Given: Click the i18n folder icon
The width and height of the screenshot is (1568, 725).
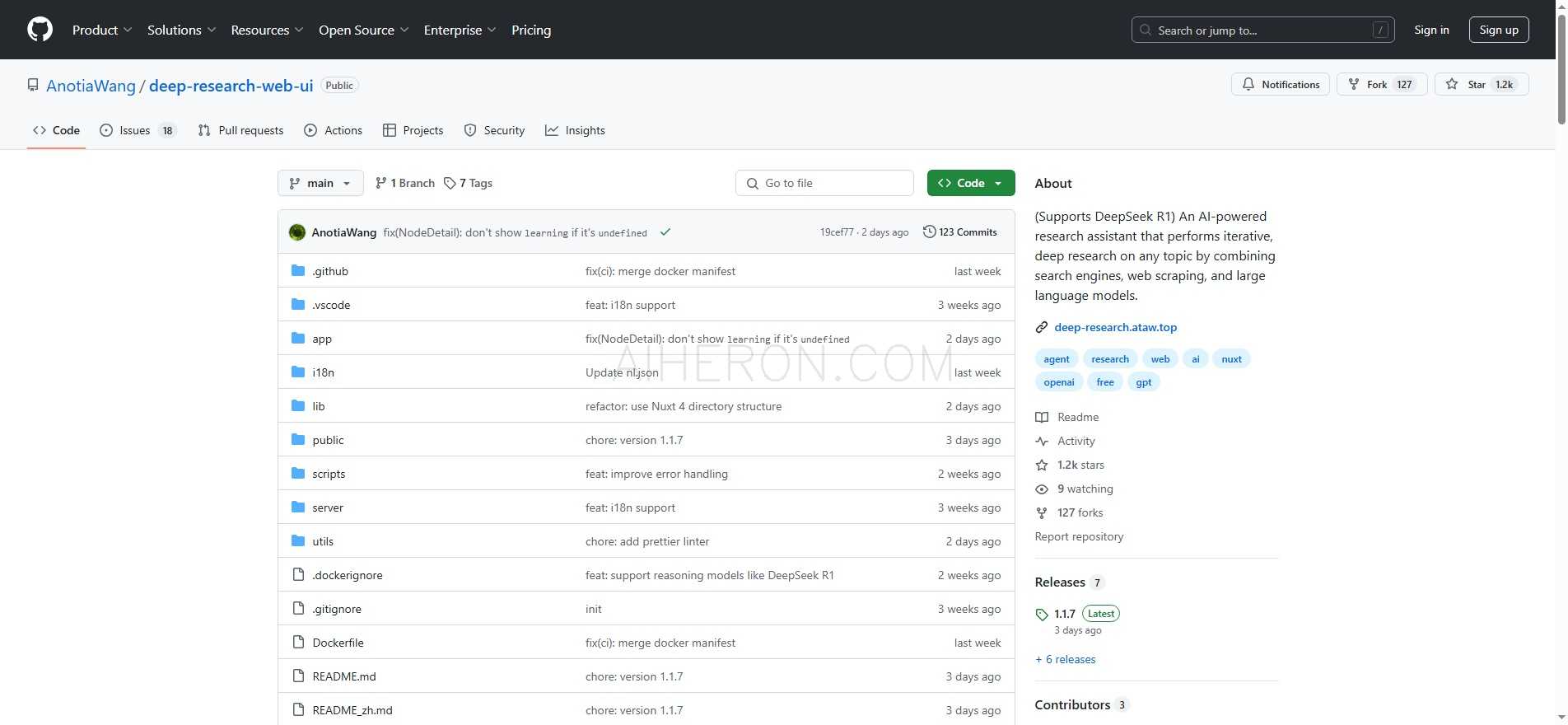Looking at the screenshot, I should click(298, 372).
